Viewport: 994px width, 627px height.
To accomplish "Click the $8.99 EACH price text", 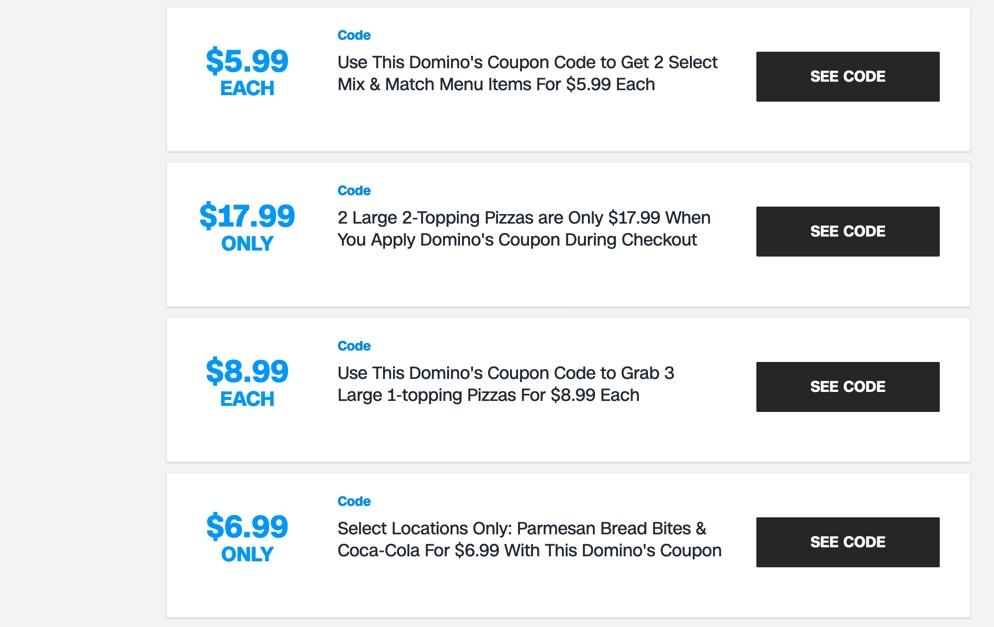I will [x=247, y=382].
